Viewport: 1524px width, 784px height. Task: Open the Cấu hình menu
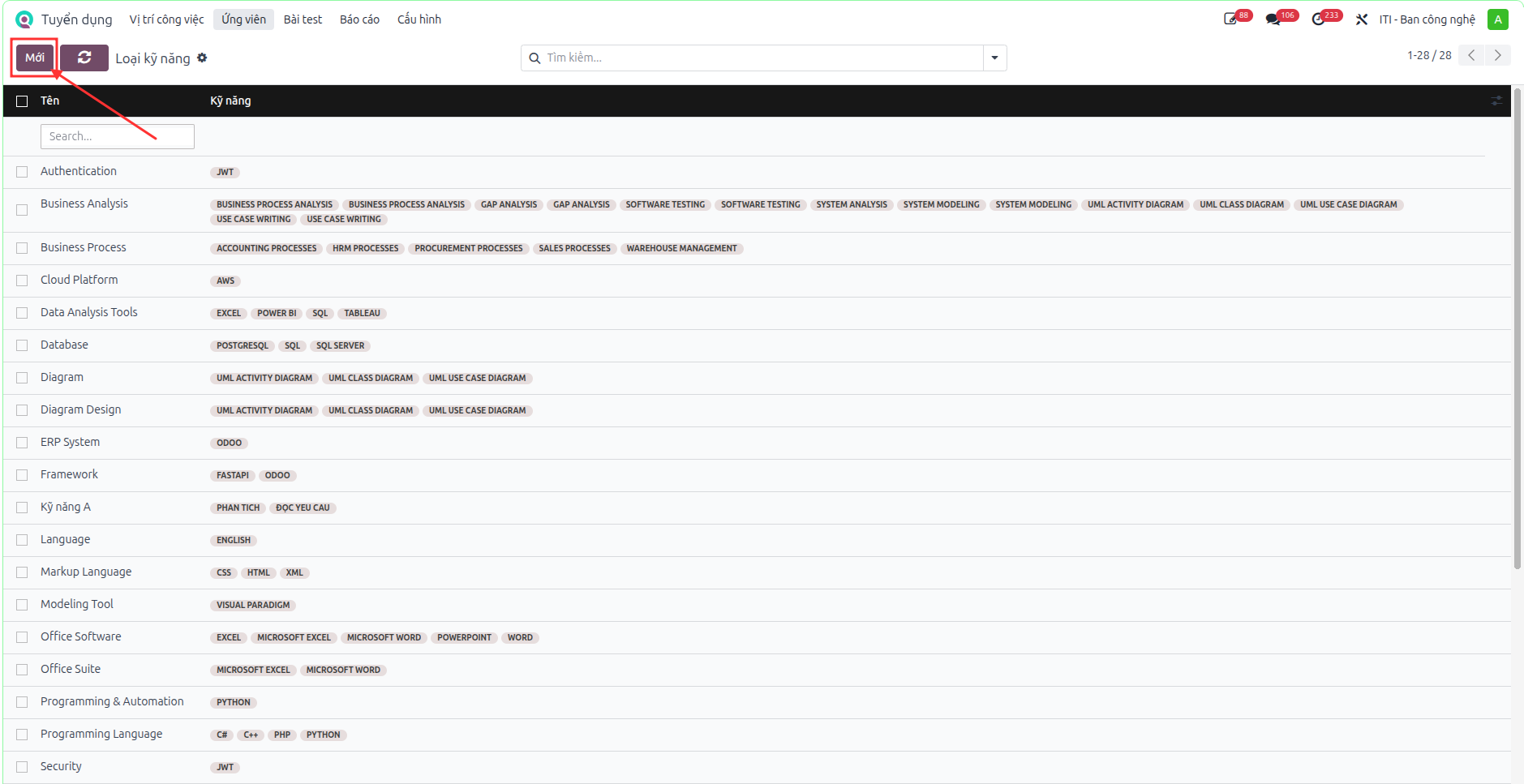tap(419, 19)
